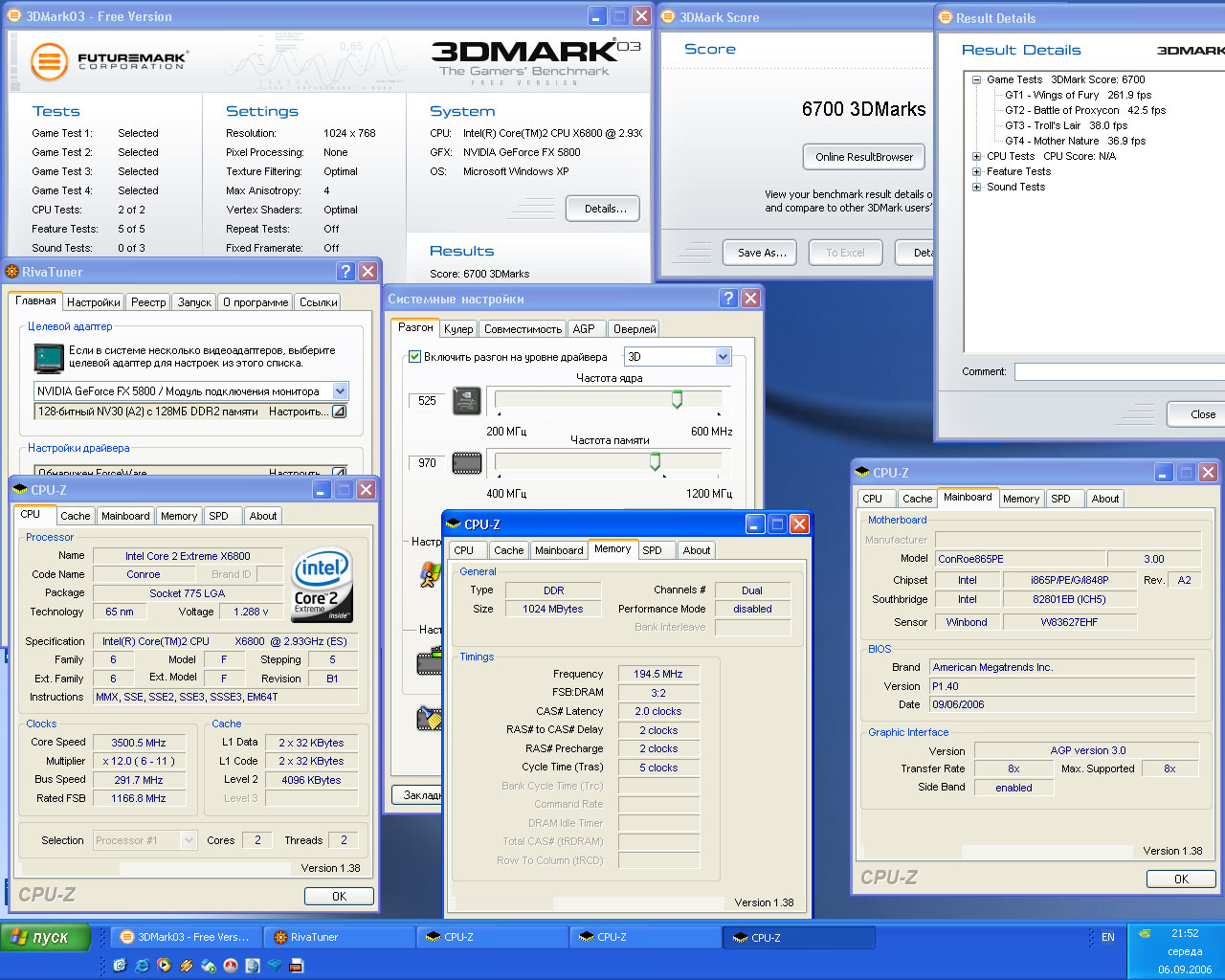Screen dimensions: 1225x980
Task: Click the 3DMark03 title bar icon
Action: point(15,16)
